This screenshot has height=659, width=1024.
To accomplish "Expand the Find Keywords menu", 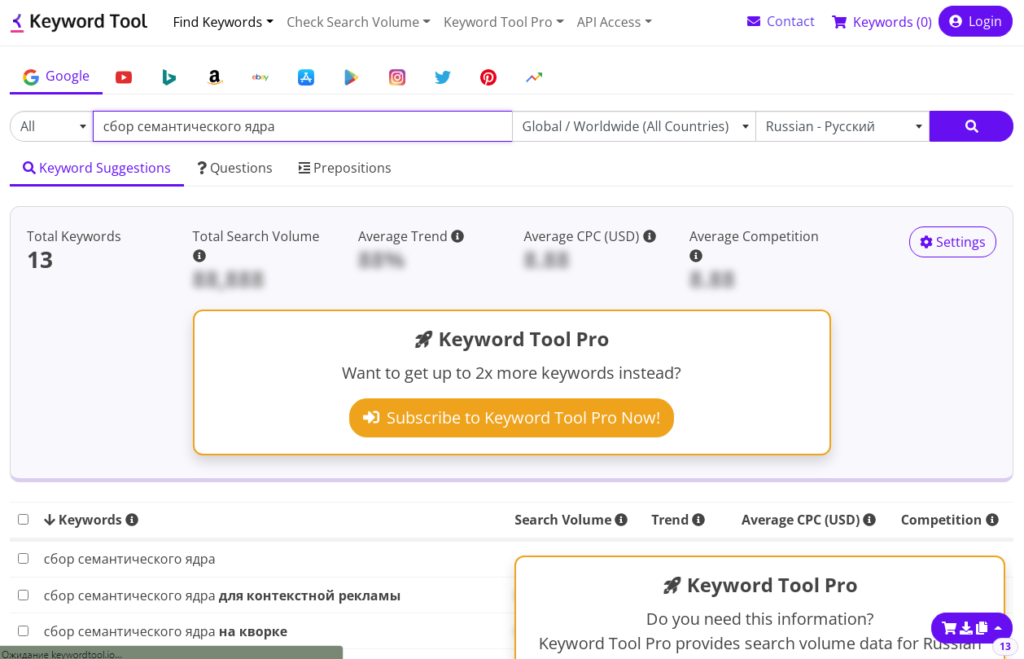I will point(222,22).
